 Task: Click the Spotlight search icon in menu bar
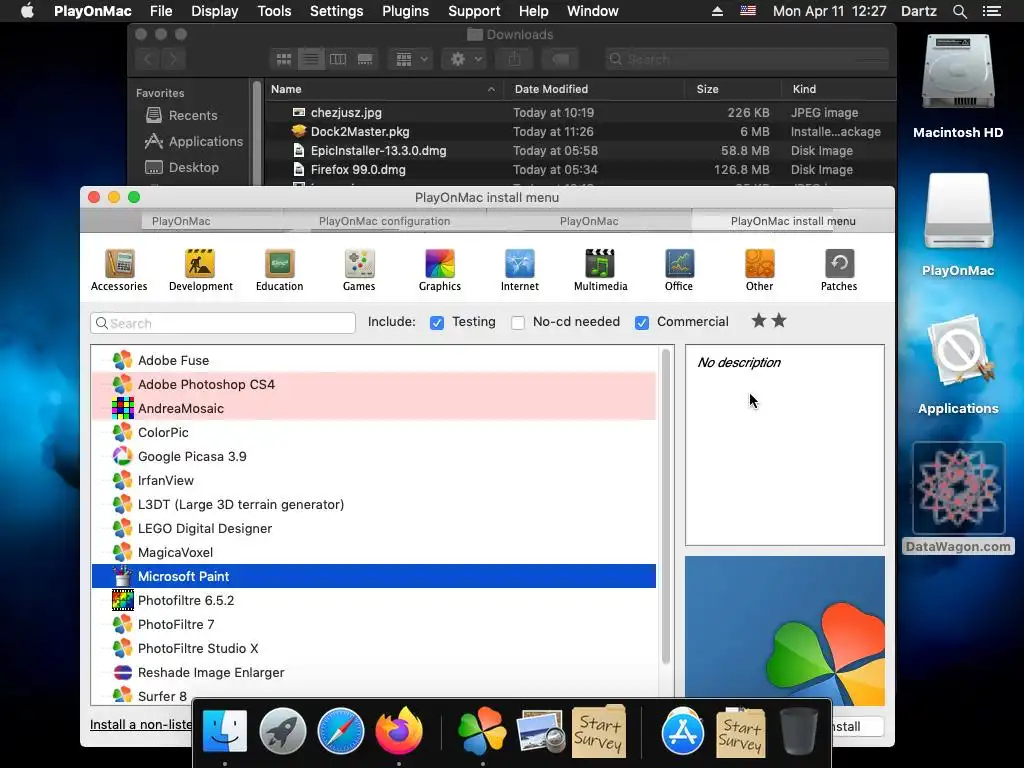tap(959, 11)
